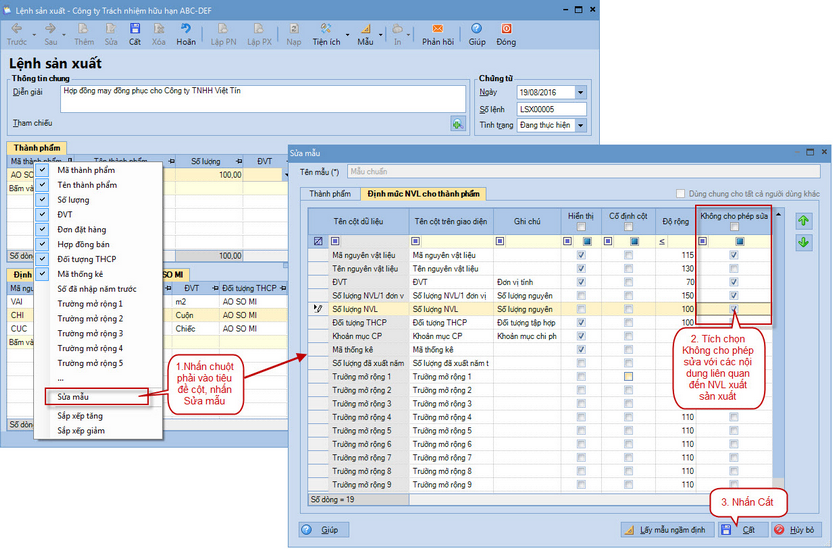Click the Sửa mẫu grid vertical scrollbar
Screen dimensions: 833x549
(x=778, y=351)
